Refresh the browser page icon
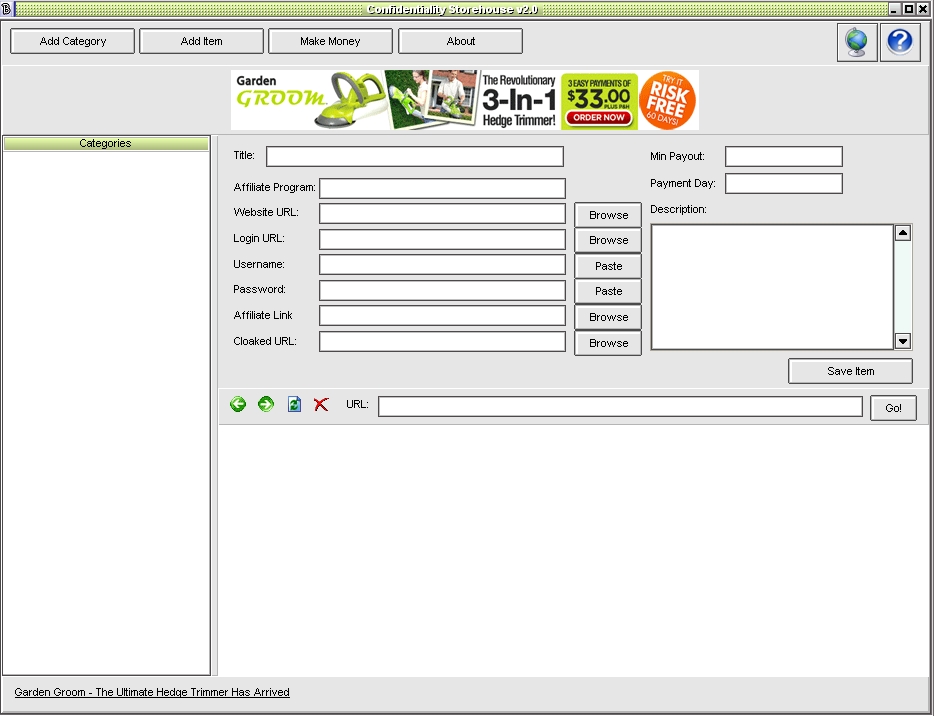This screenshot has width=934, height=716. coord(294,404)
